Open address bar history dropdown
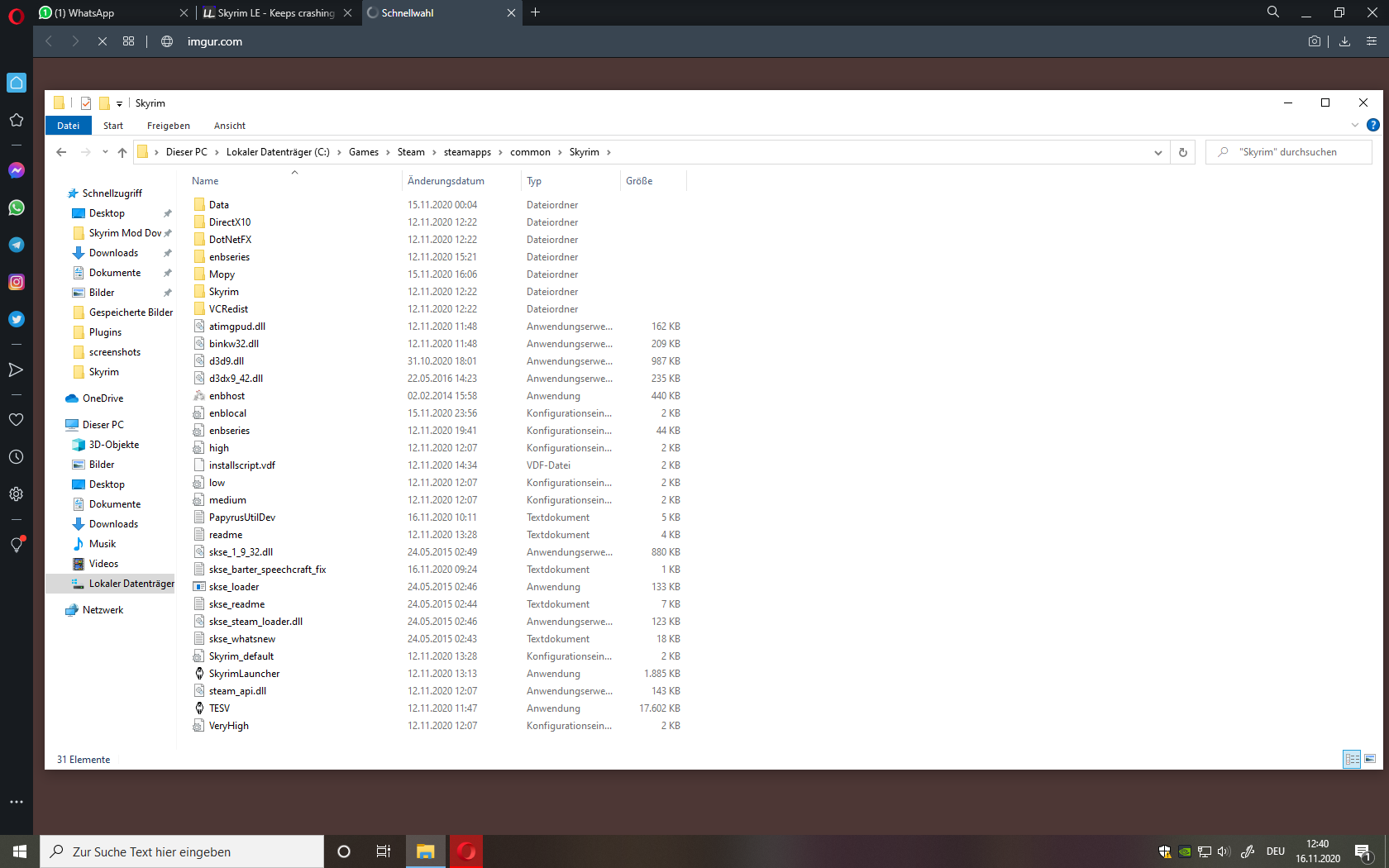The width and height of the screenshot is (1389, 868). point(1158,152)
